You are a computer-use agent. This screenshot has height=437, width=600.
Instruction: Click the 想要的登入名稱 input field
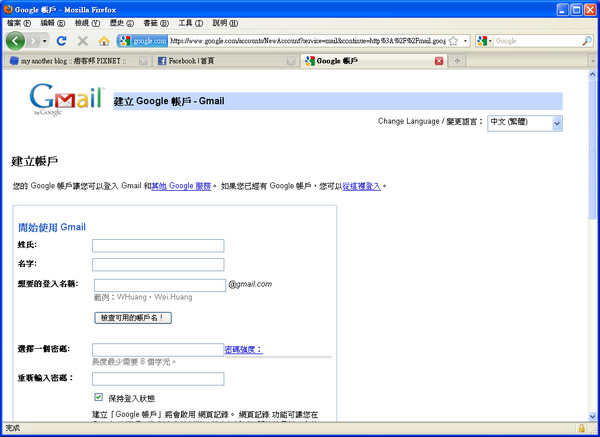(160, 285)
